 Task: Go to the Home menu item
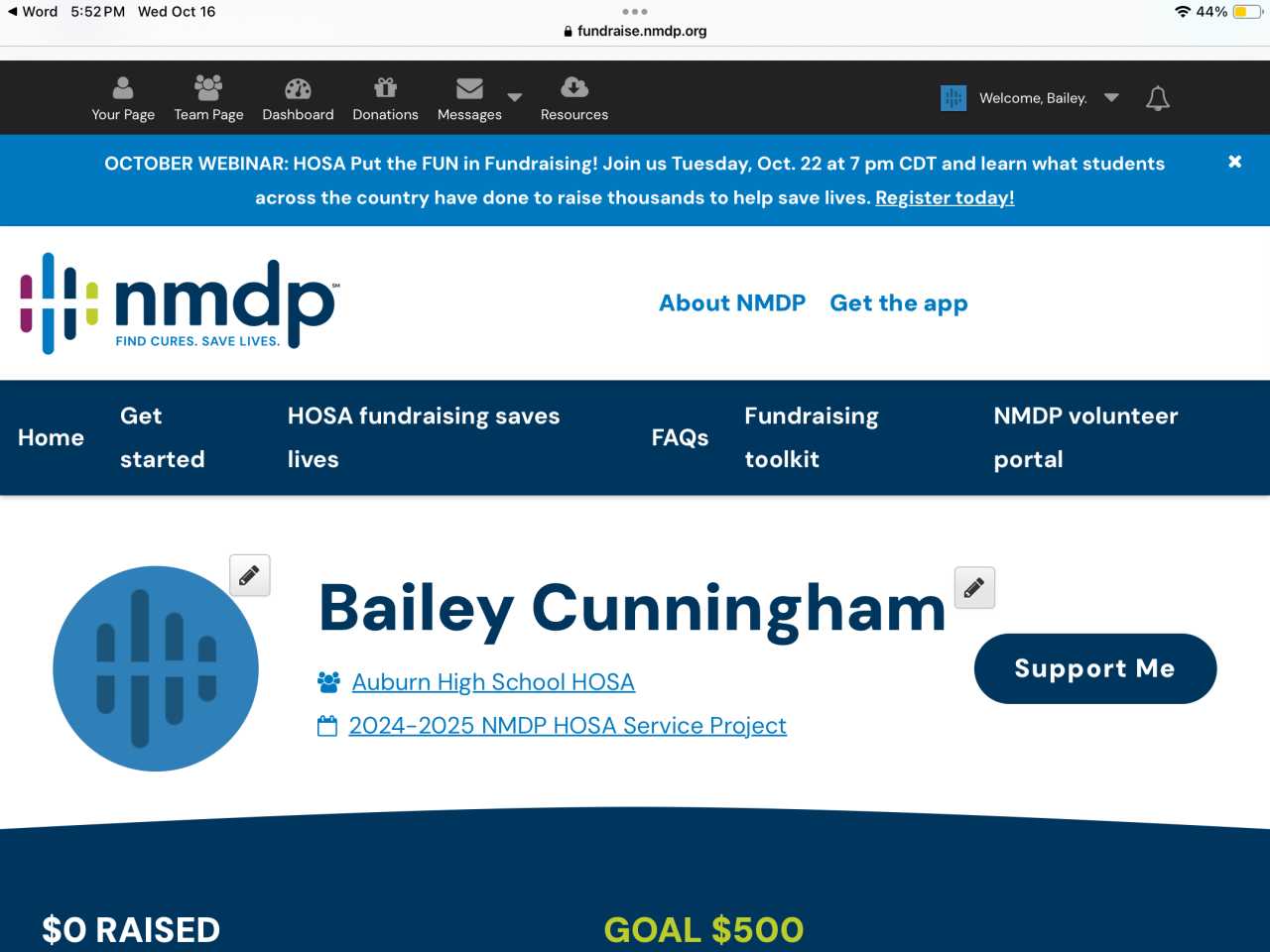[x=51, y=437]
